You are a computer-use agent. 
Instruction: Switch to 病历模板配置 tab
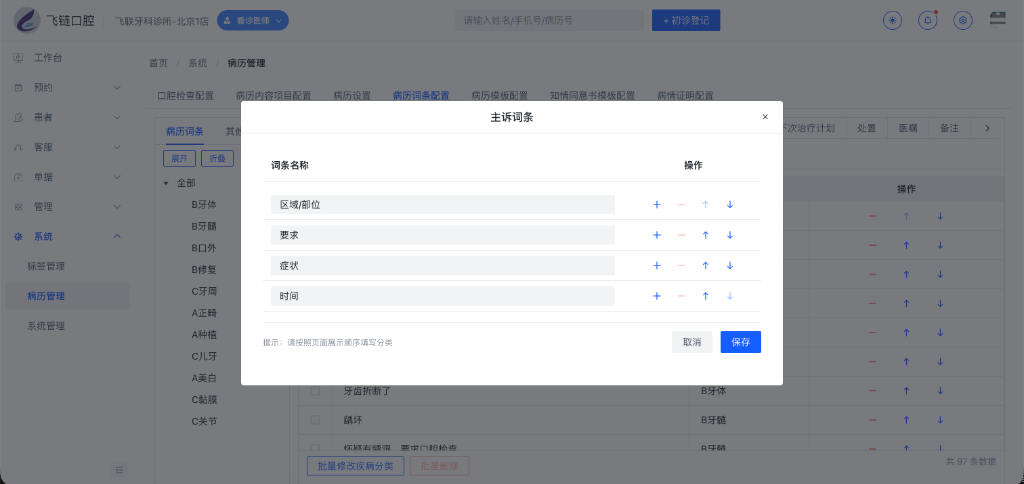[x=500, y=95]
